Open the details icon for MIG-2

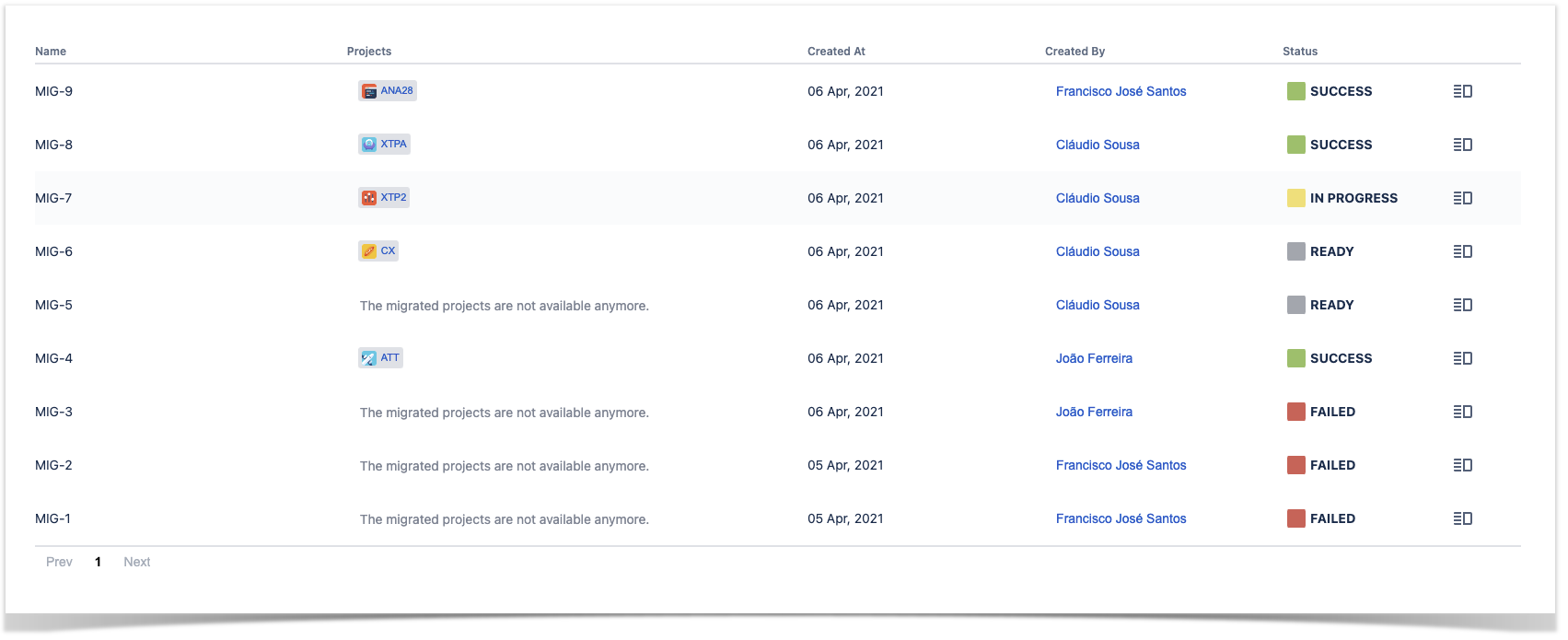(x=1462, y=465)
